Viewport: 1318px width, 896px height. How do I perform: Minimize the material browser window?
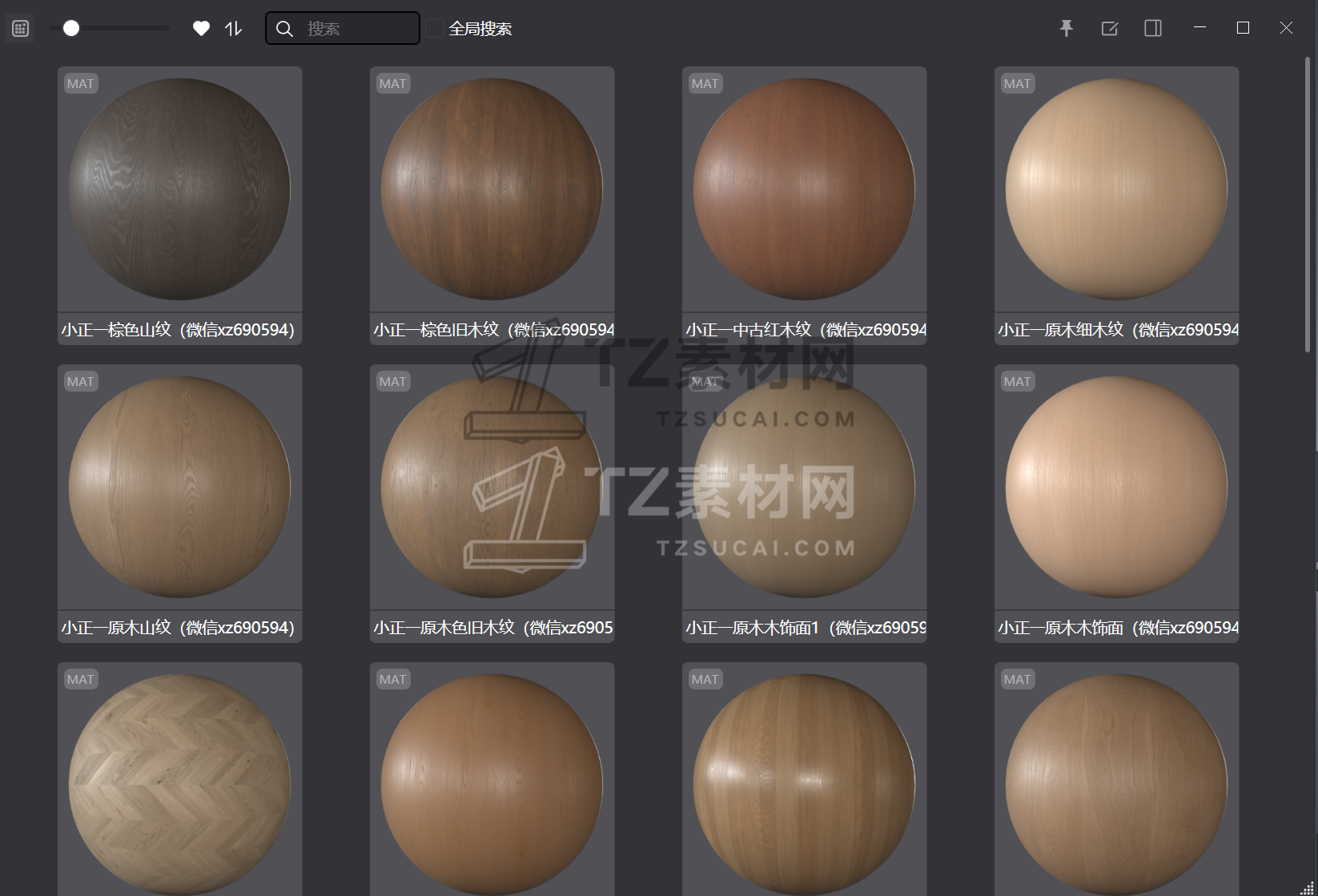click(x=1199, y=28)
